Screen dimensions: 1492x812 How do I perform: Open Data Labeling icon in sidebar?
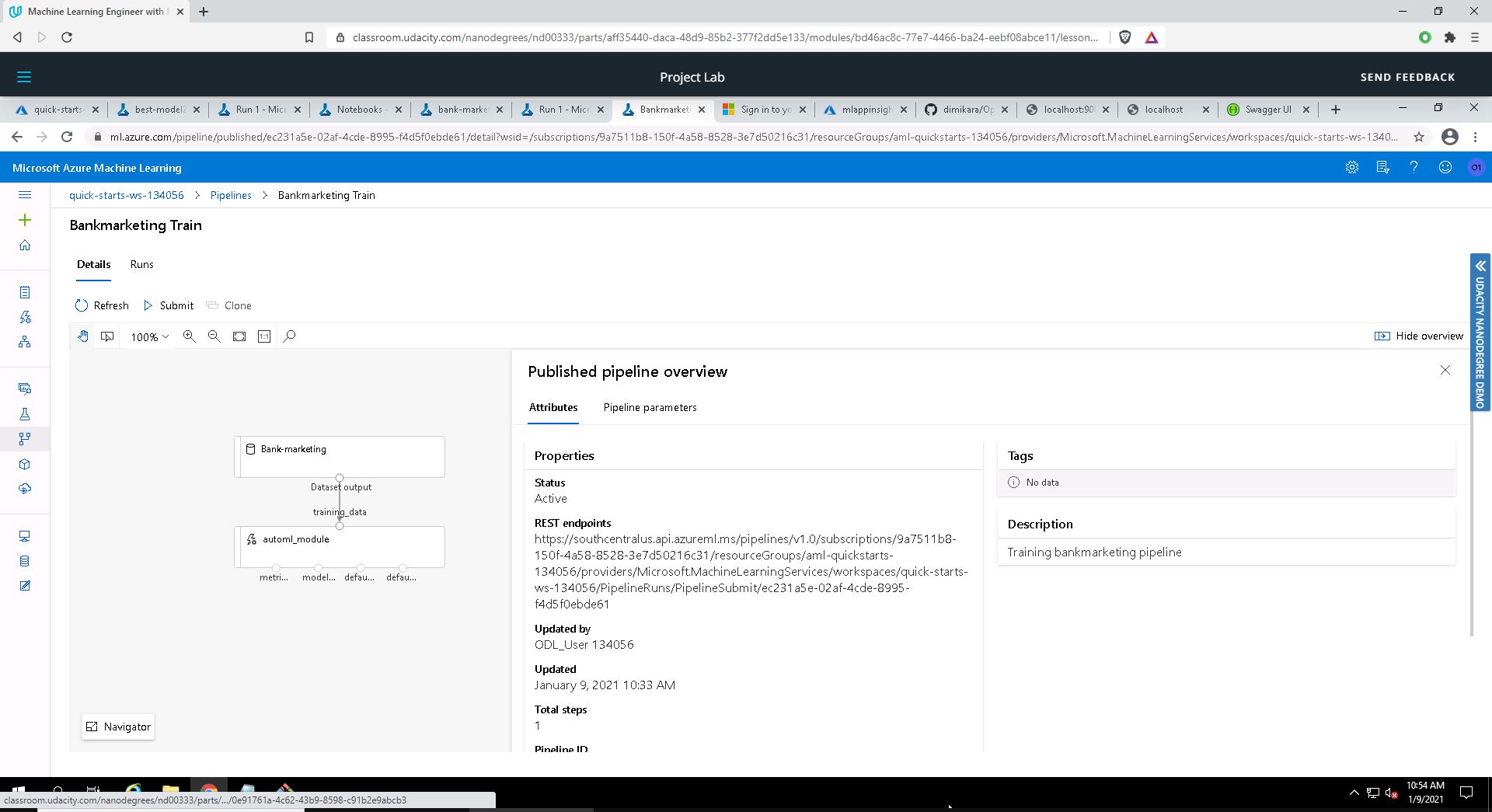(25, 586)
